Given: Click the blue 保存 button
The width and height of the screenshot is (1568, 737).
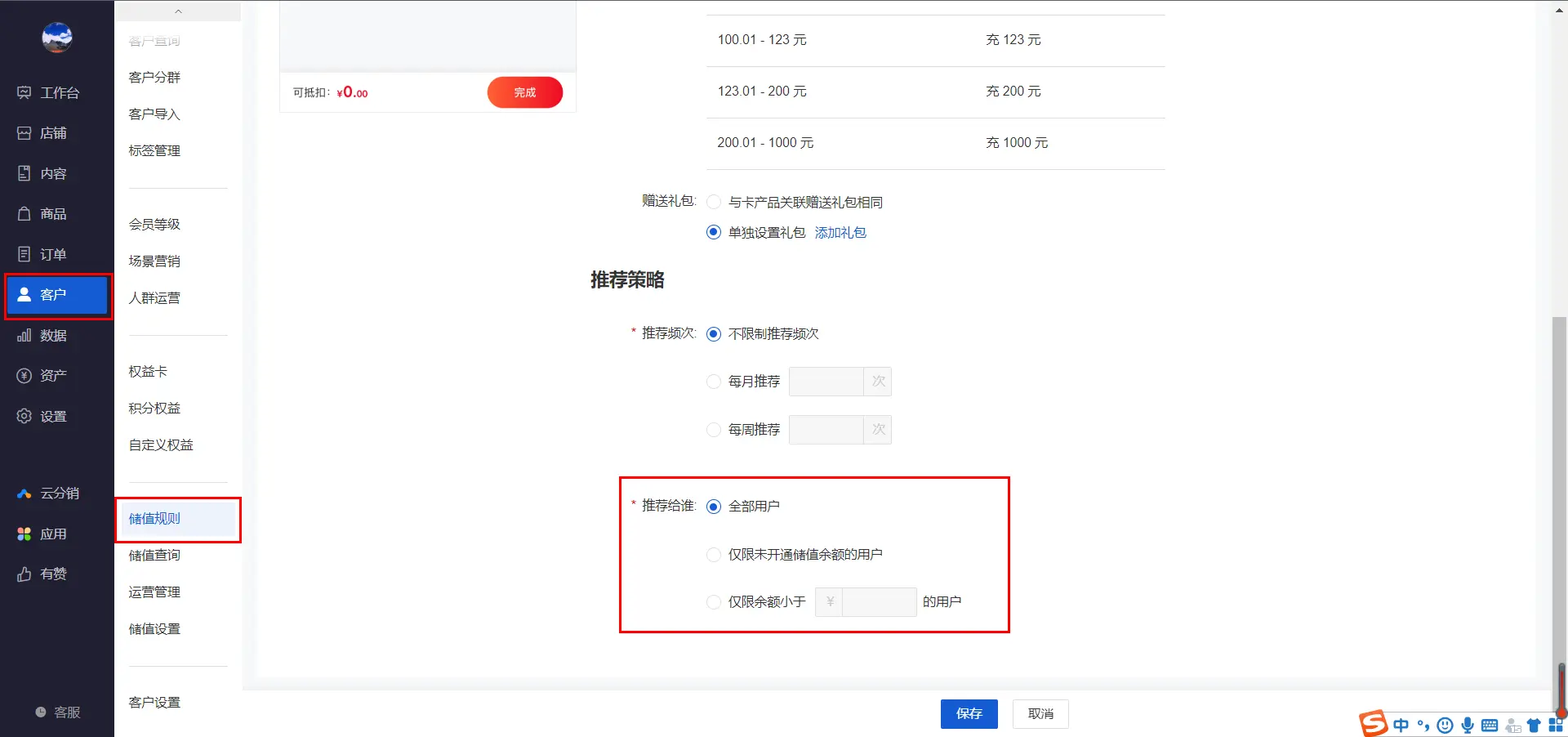Looking at the screenshot, I should (969, 713).
